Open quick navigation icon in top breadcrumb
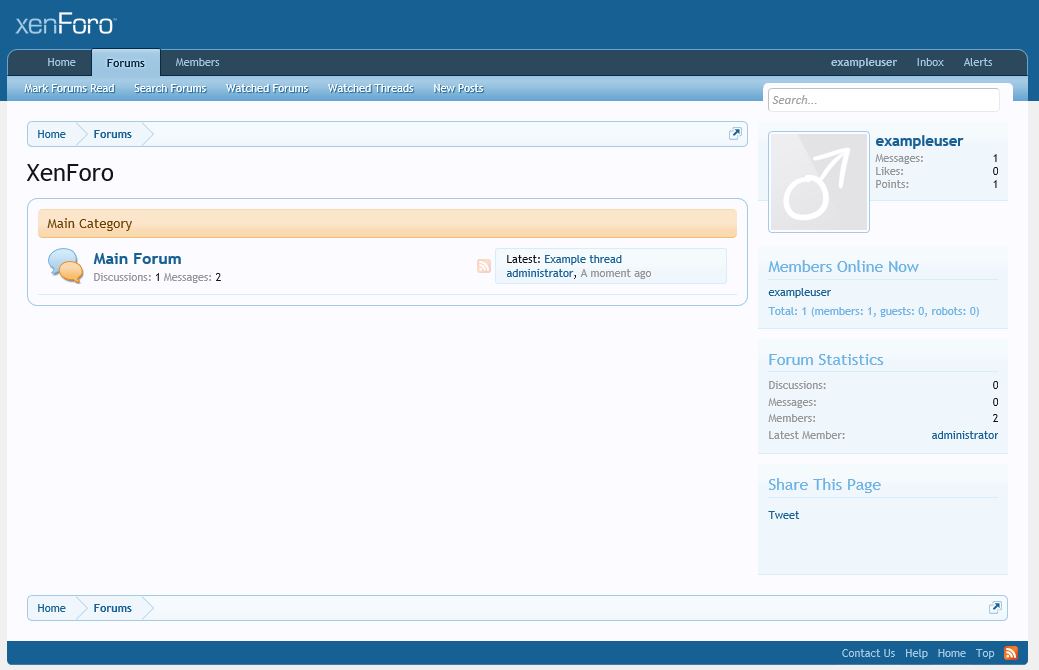 [735, 134]
